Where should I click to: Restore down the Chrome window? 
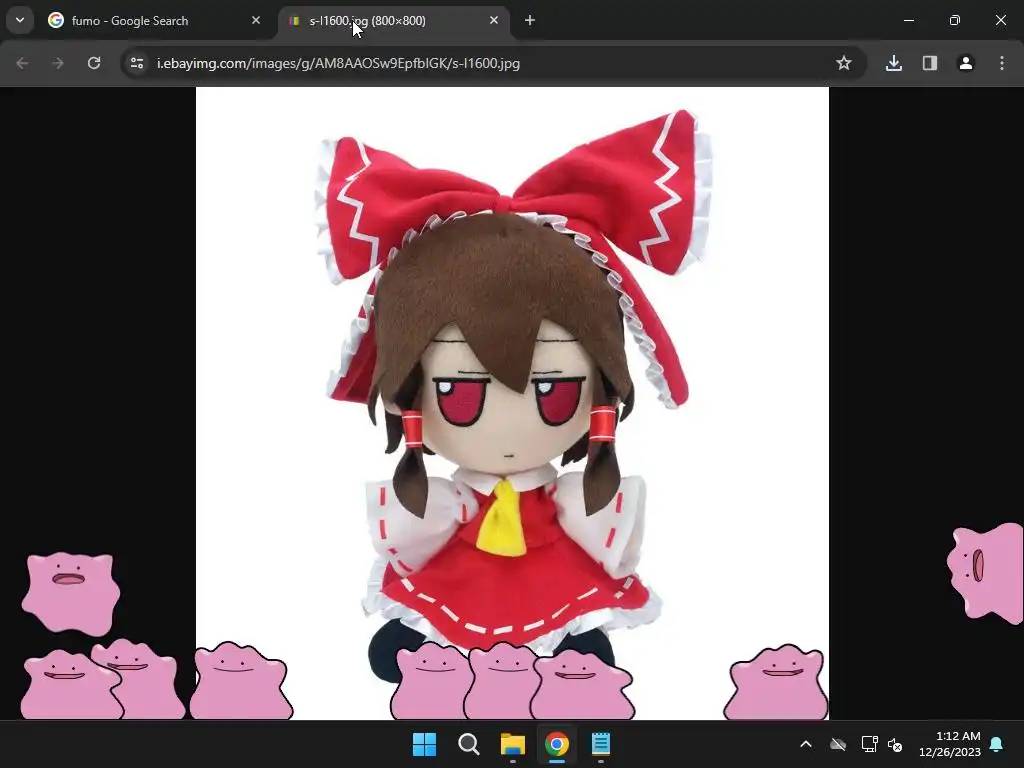[x=955, y=21]
